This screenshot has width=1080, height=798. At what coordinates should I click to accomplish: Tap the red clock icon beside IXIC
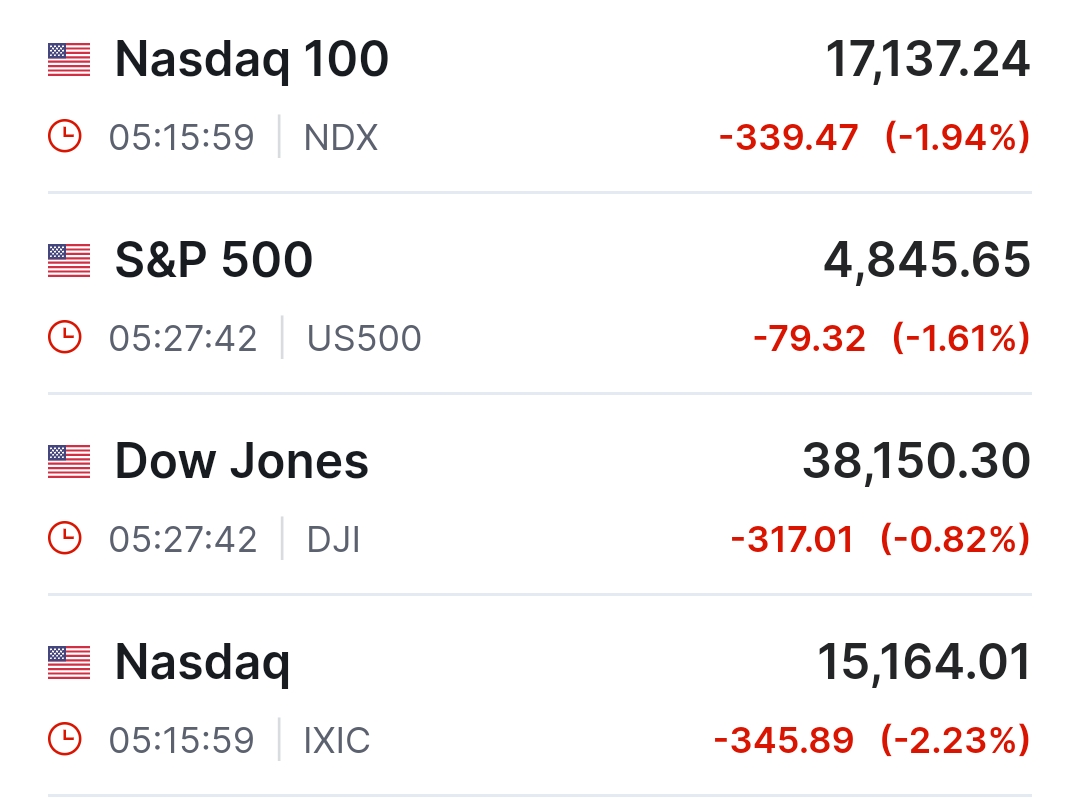[x=64, y=740]
